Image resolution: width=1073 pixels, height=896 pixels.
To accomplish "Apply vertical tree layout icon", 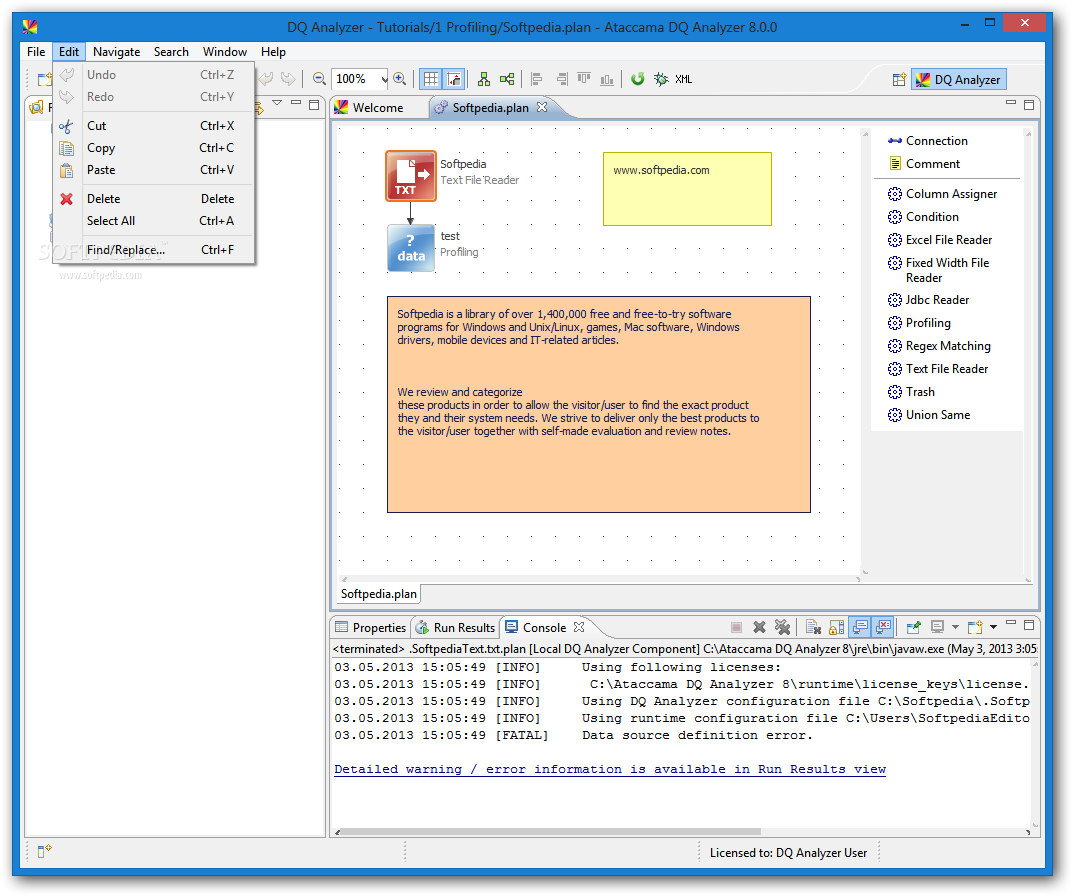I will [x=484, y=79].
